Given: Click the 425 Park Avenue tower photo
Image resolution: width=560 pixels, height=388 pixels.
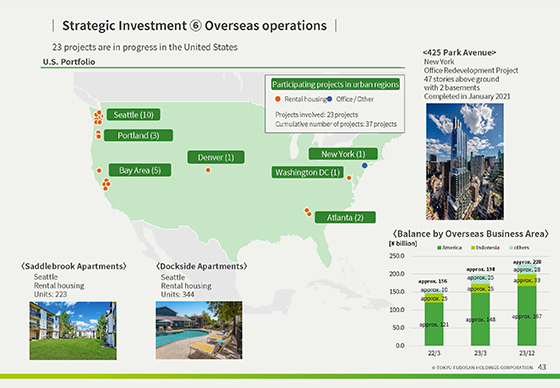Looking at the screenshot, I should [465, 161].
